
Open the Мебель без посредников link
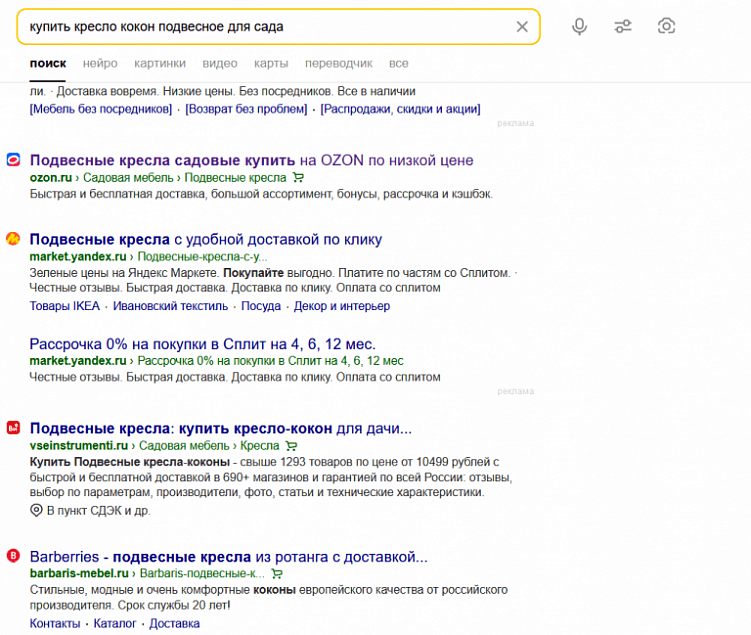pos(101,109)
